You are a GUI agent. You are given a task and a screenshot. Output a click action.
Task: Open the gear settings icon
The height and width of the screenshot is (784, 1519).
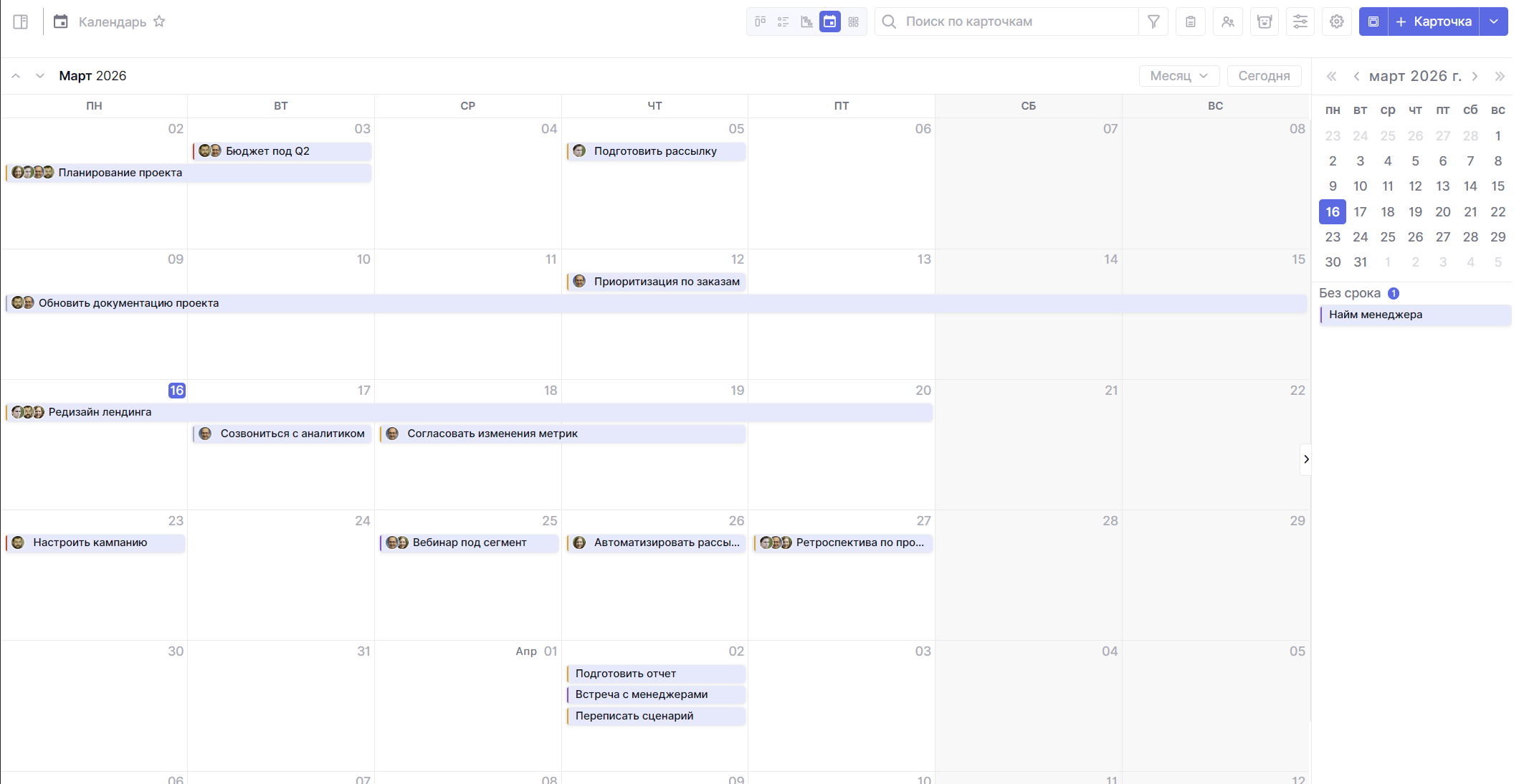1337,21
